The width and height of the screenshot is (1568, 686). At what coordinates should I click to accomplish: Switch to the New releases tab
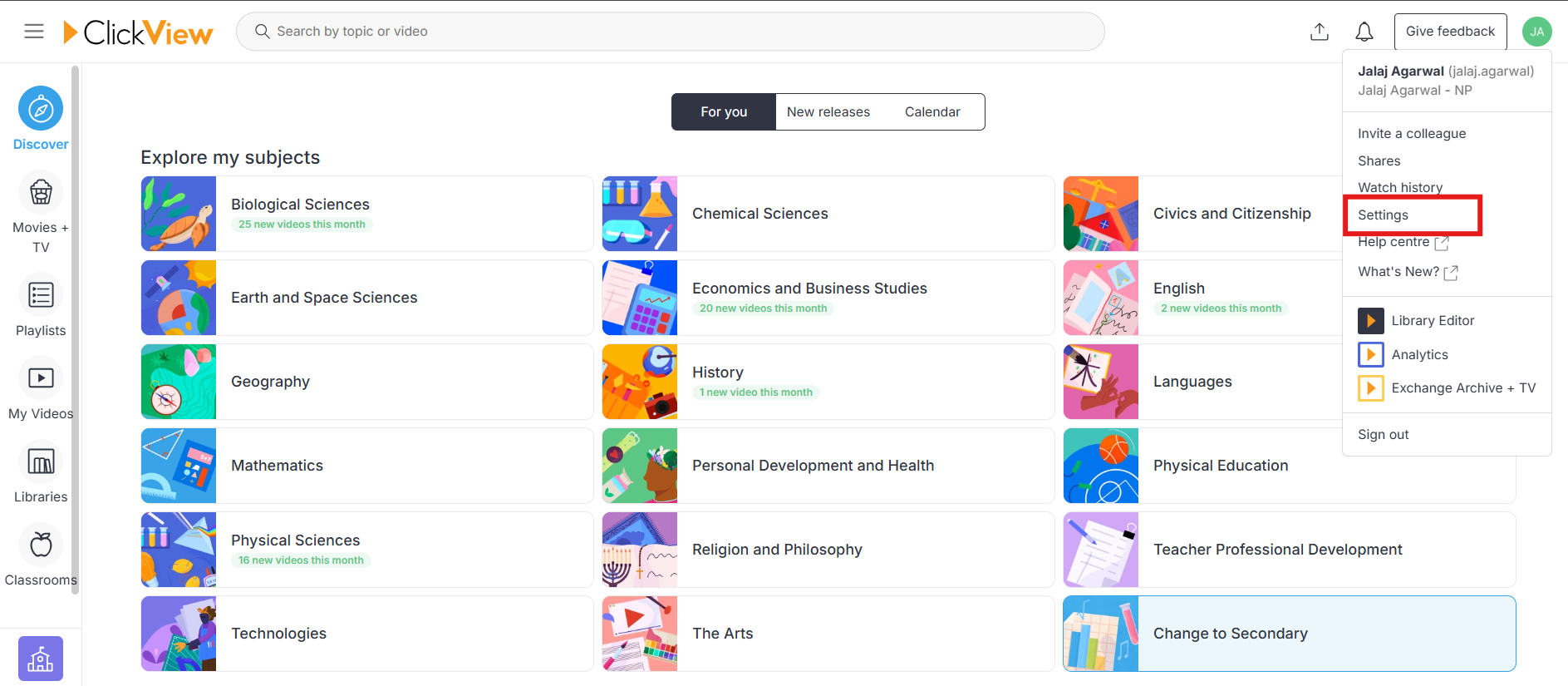(828, 112)
